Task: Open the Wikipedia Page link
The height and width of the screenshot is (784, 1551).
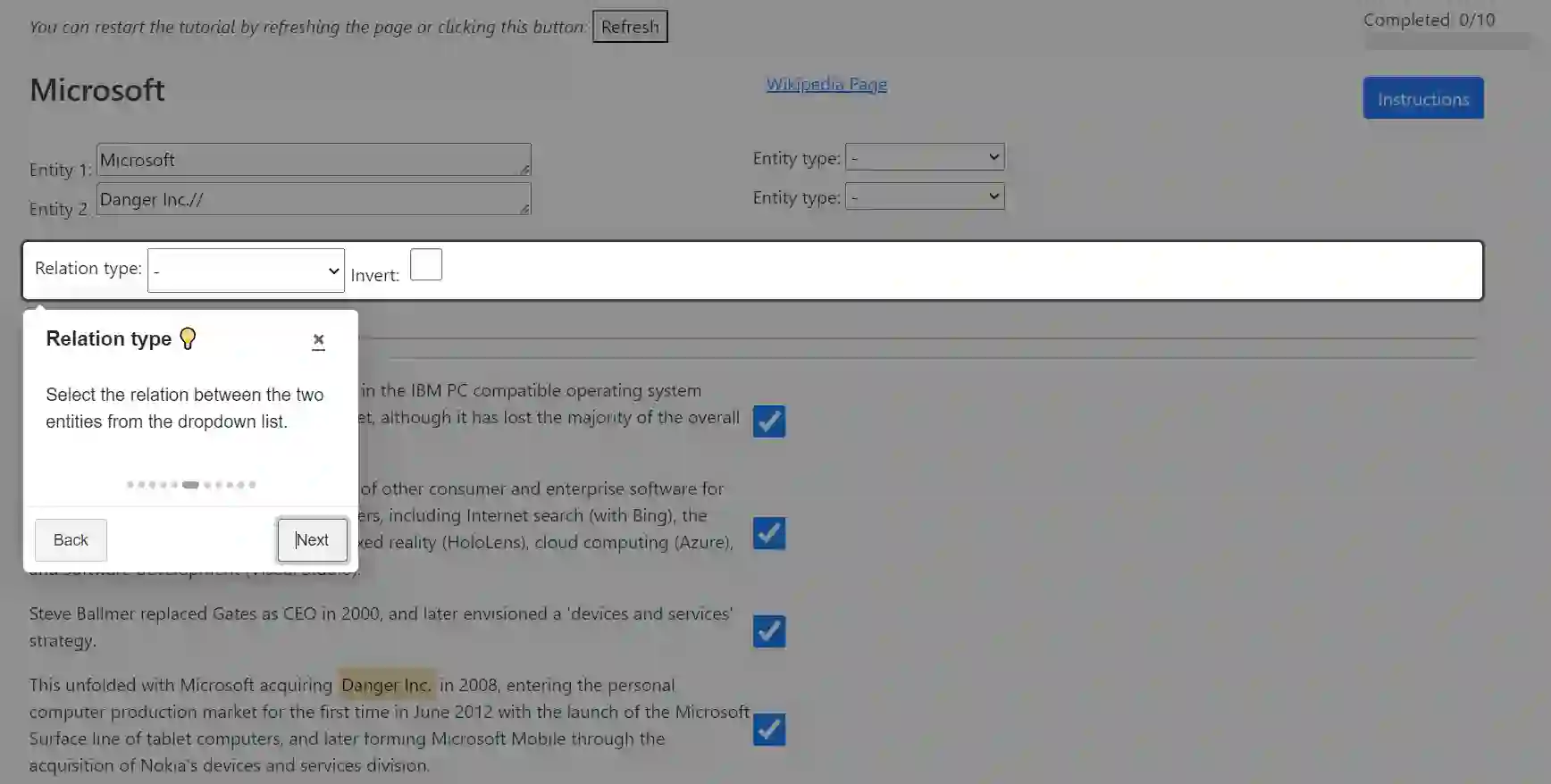Action: coord(826,84)
